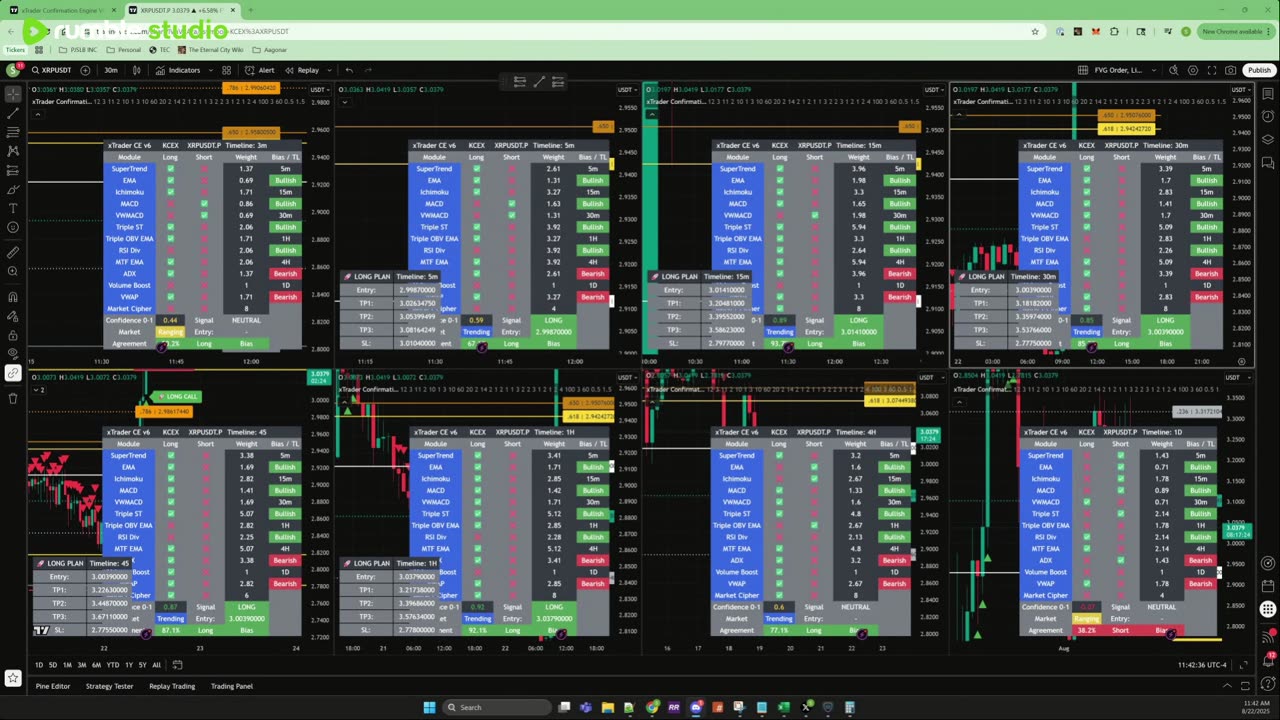1280x720 pixels.
Task: Select the text annotation tool
Action: click(13, 208)
